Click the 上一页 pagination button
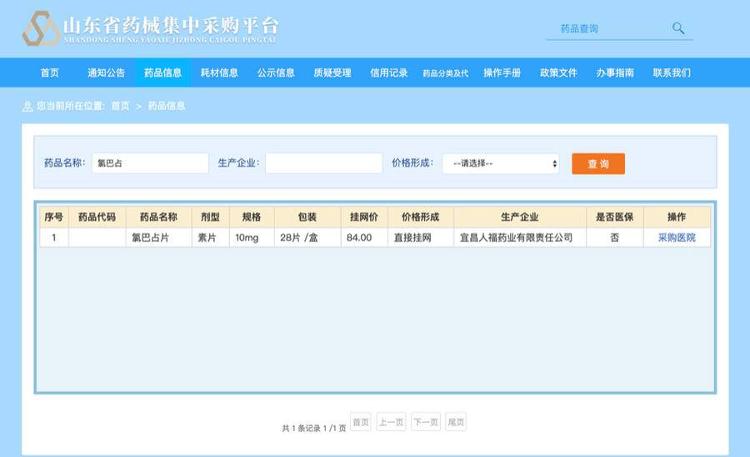Screen dimensions: 750x457 (x=391, y=422)
